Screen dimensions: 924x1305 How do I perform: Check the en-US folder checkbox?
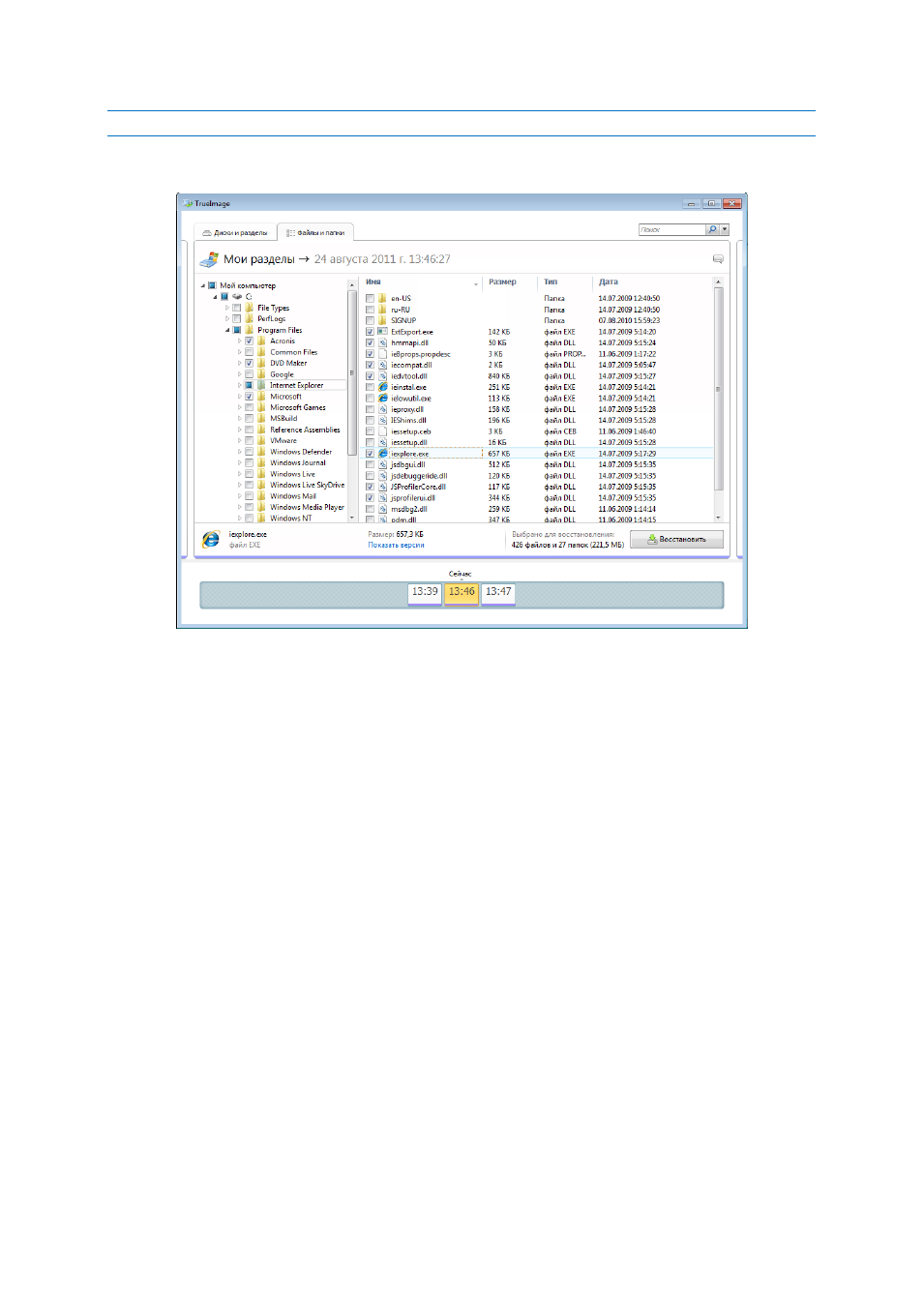tap(370, 299)
